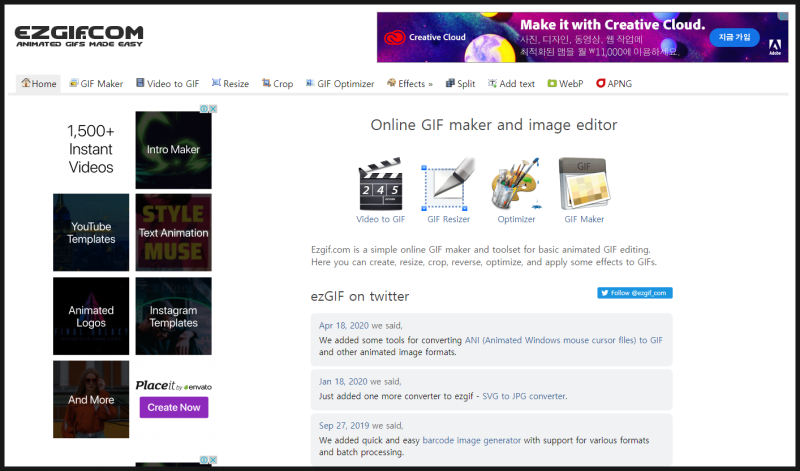This screenshot has height=471, width=800.
Task: Click the ad info icon on Placeit ad
Action: click(x=204, y=109)
